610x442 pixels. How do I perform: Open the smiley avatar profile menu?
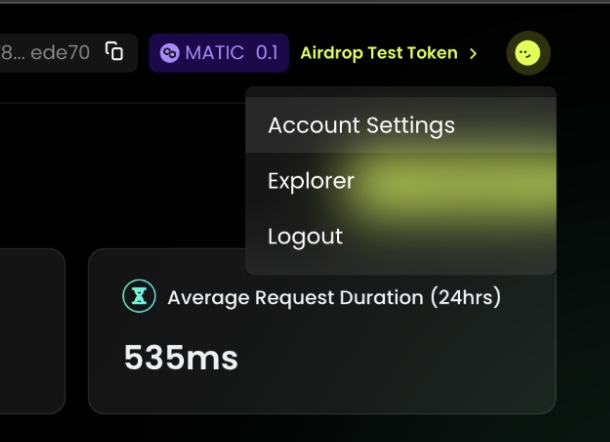528,53
